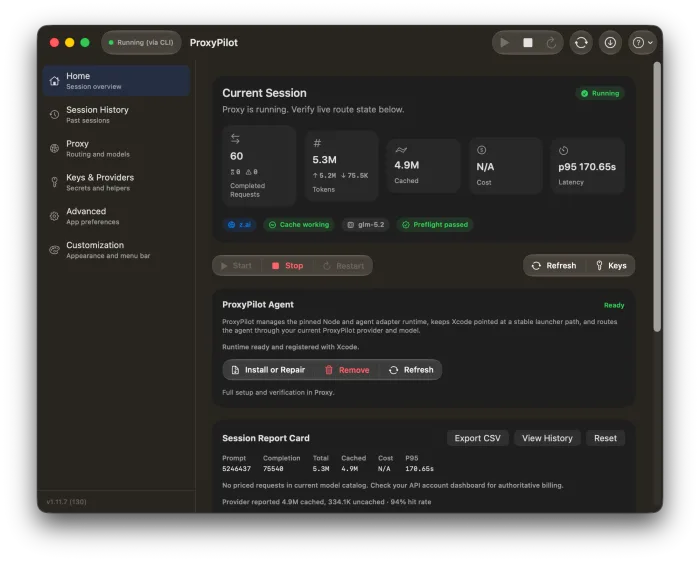Click Refresh beside the Keys button
700x562 pixels.
click(x=554, y=266)
